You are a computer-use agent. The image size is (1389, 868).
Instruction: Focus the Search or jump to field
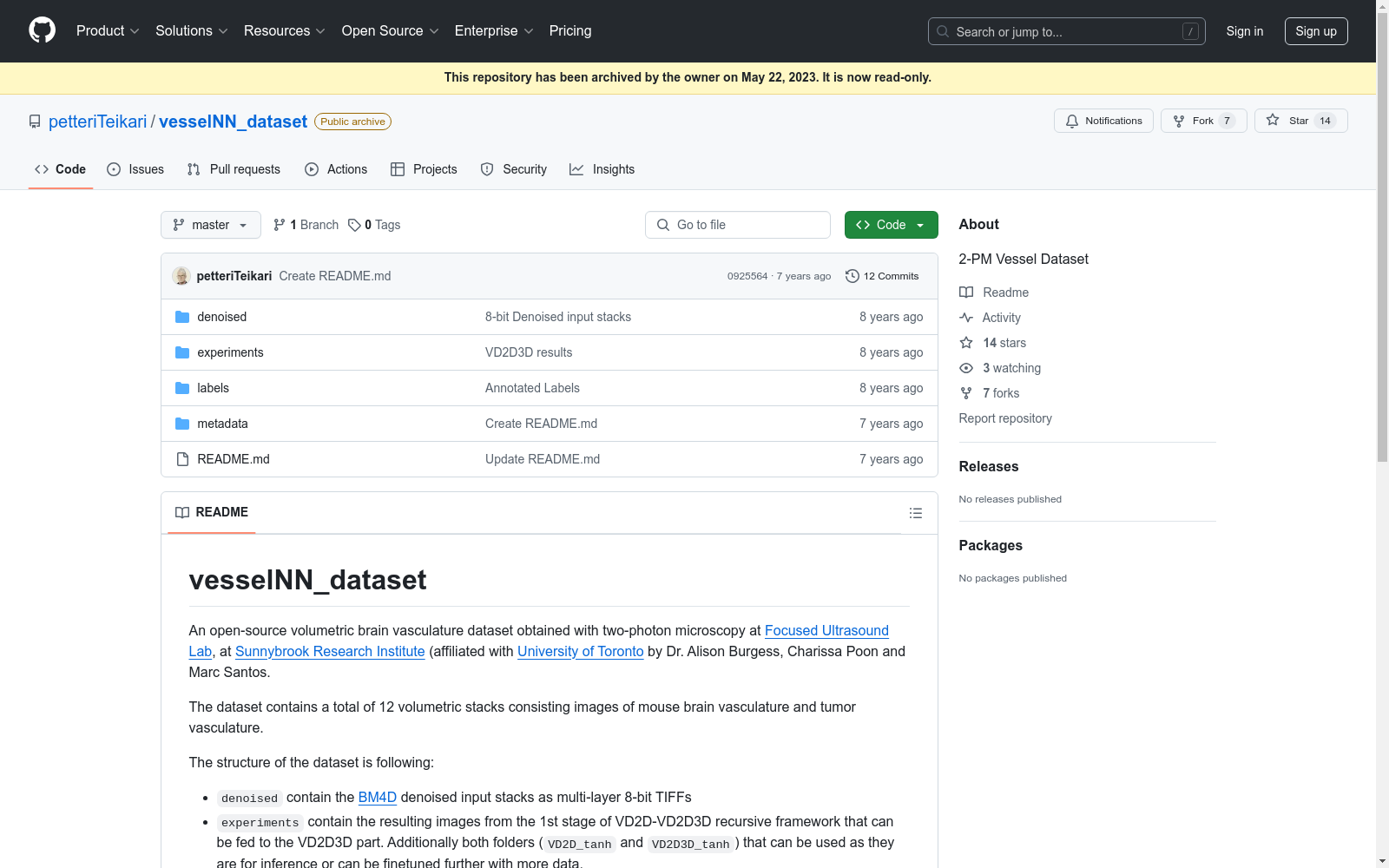pyautogui.click(x=1067, y=31)
